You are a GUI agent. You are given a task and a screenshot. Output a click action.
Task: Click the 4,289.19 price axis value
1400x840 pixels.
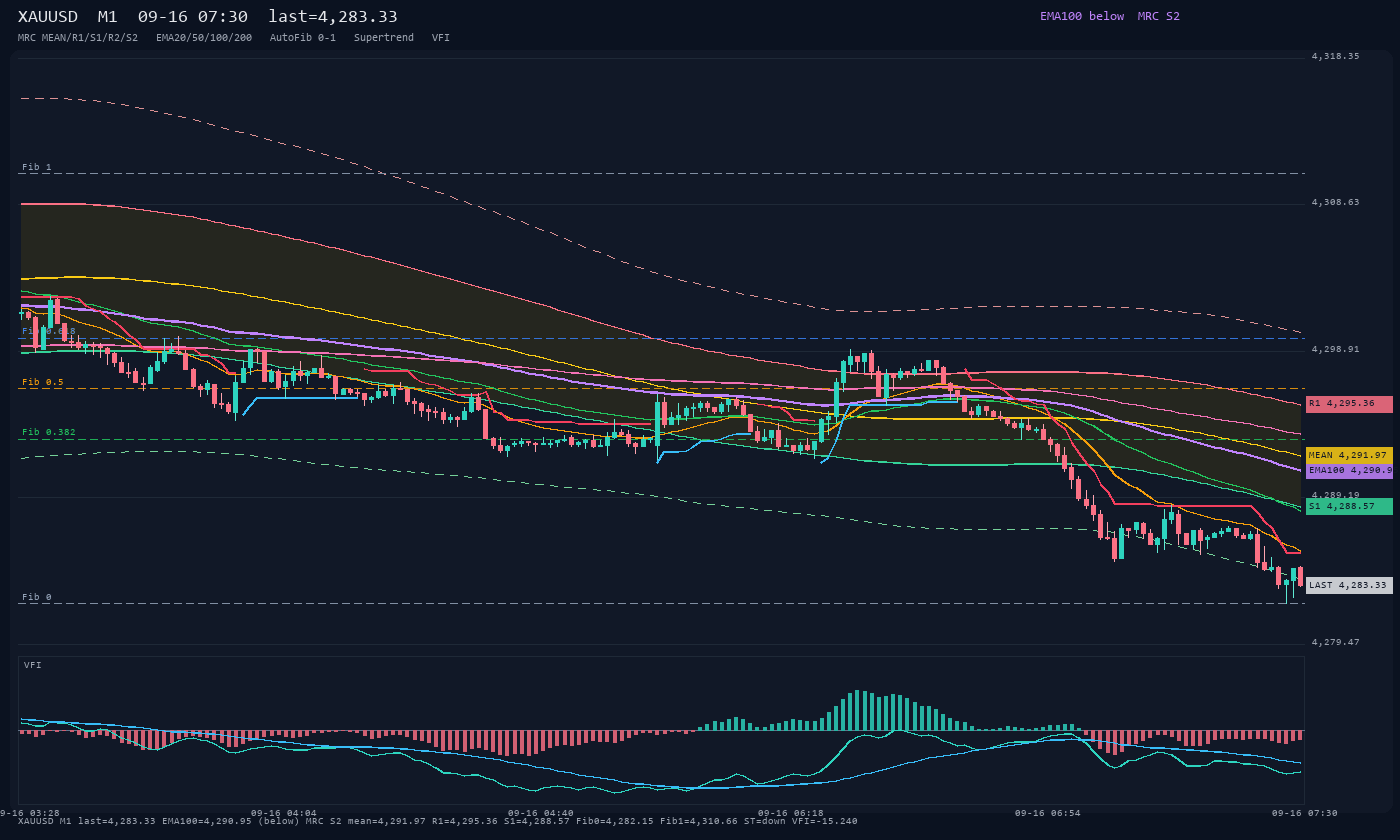click(1336, 495)
